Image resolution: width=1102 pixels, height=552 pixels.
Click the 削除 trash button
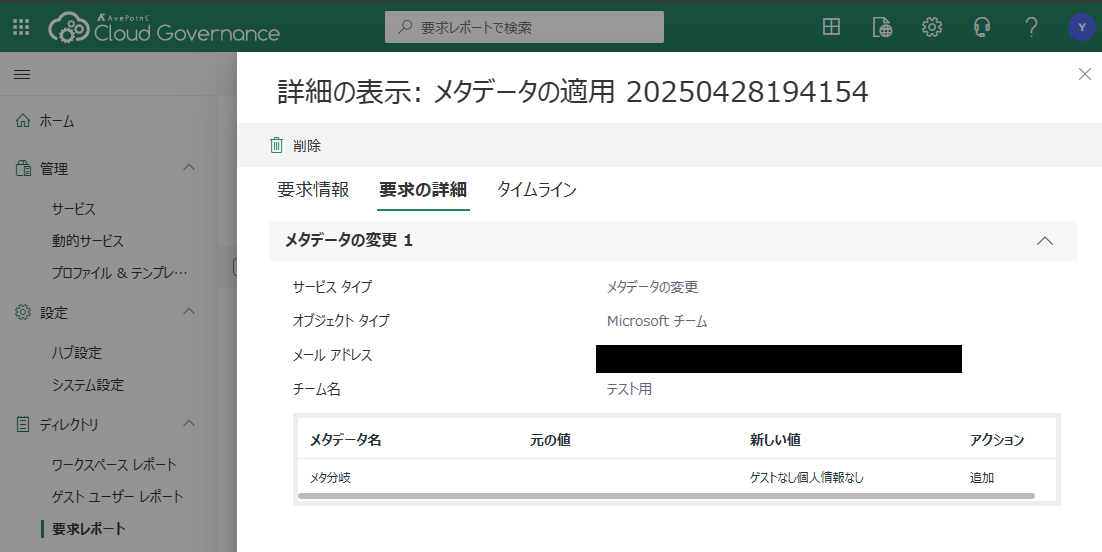[295, 146]
